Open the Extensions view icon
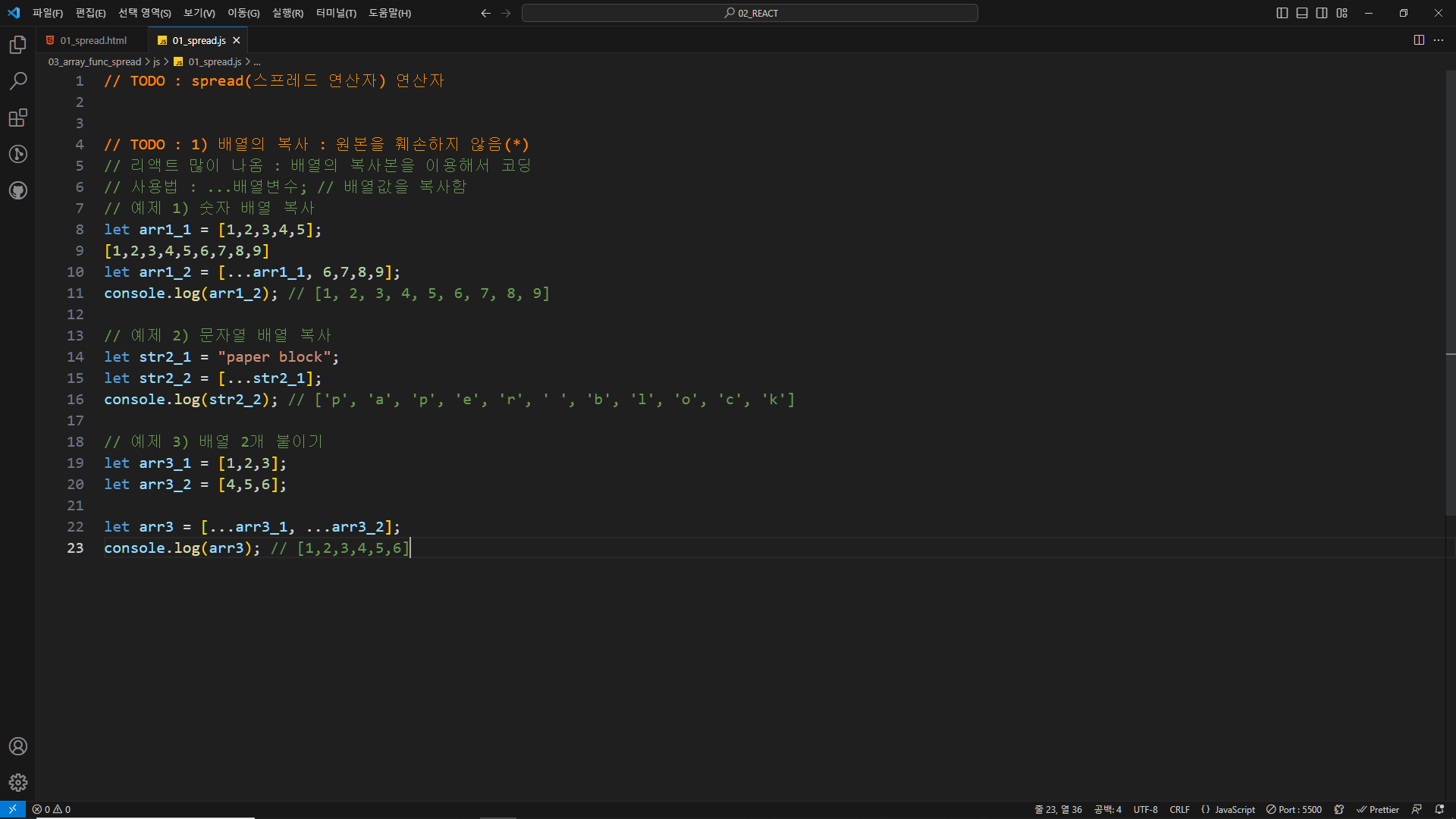The width and height of the screenshot is (1456, 819). coord(18,118)
